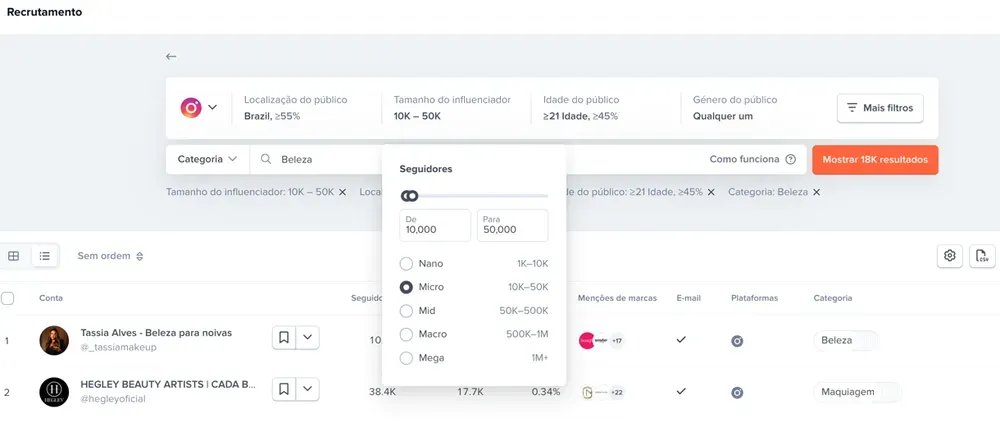Open table settings gear icon
The image size is (1000, 423).
[x=950, y=256]
